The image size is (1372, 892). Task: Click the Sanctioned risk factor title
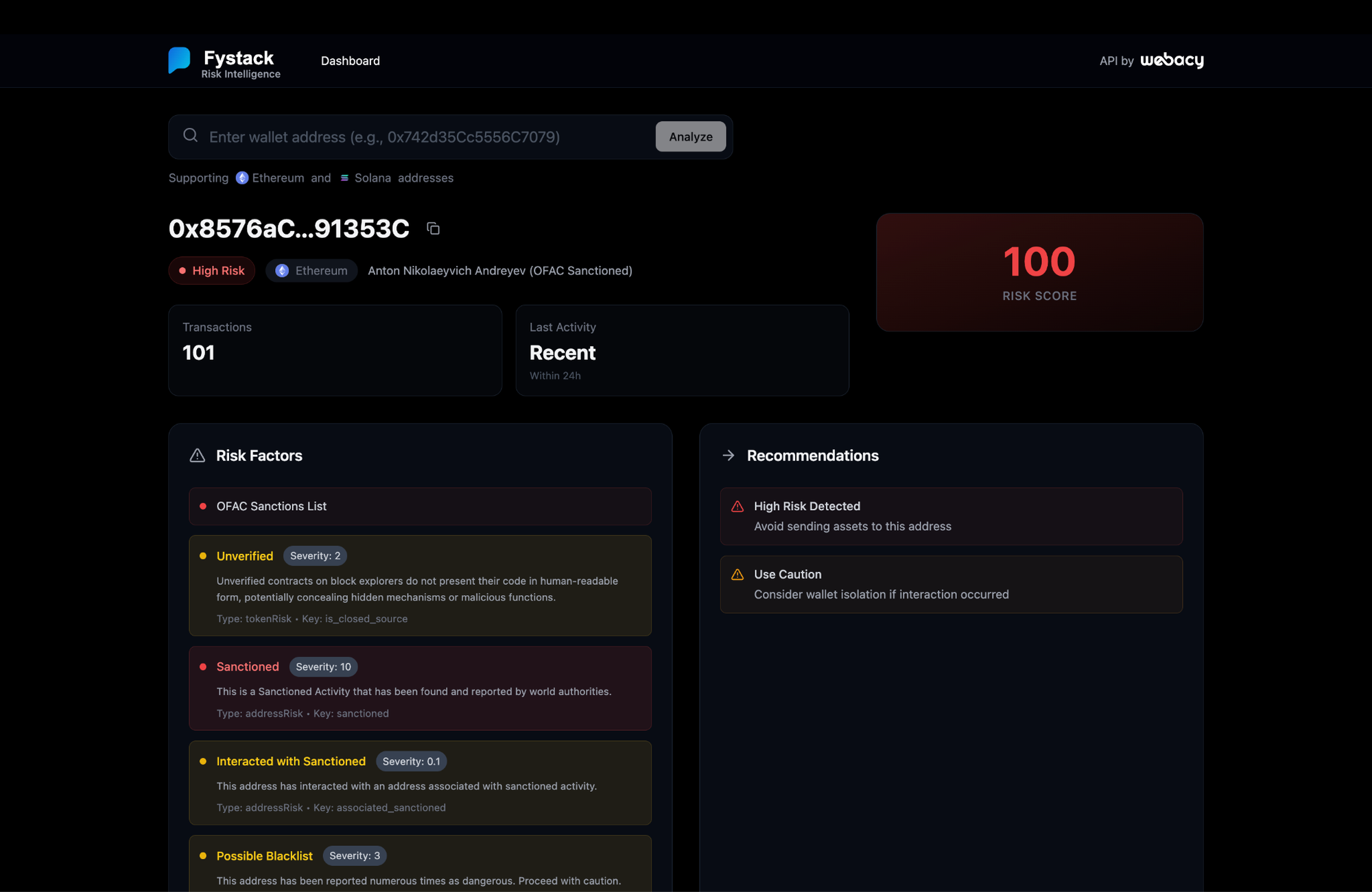248,666
